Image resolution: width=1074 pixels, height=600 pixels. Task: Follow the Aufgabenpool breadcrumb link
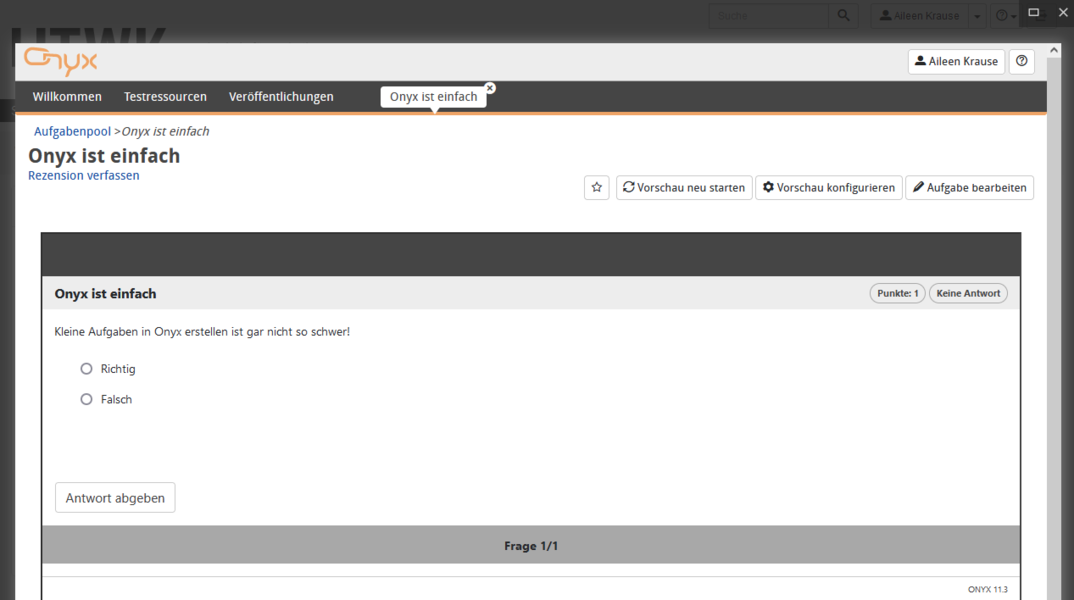(73, 132)
